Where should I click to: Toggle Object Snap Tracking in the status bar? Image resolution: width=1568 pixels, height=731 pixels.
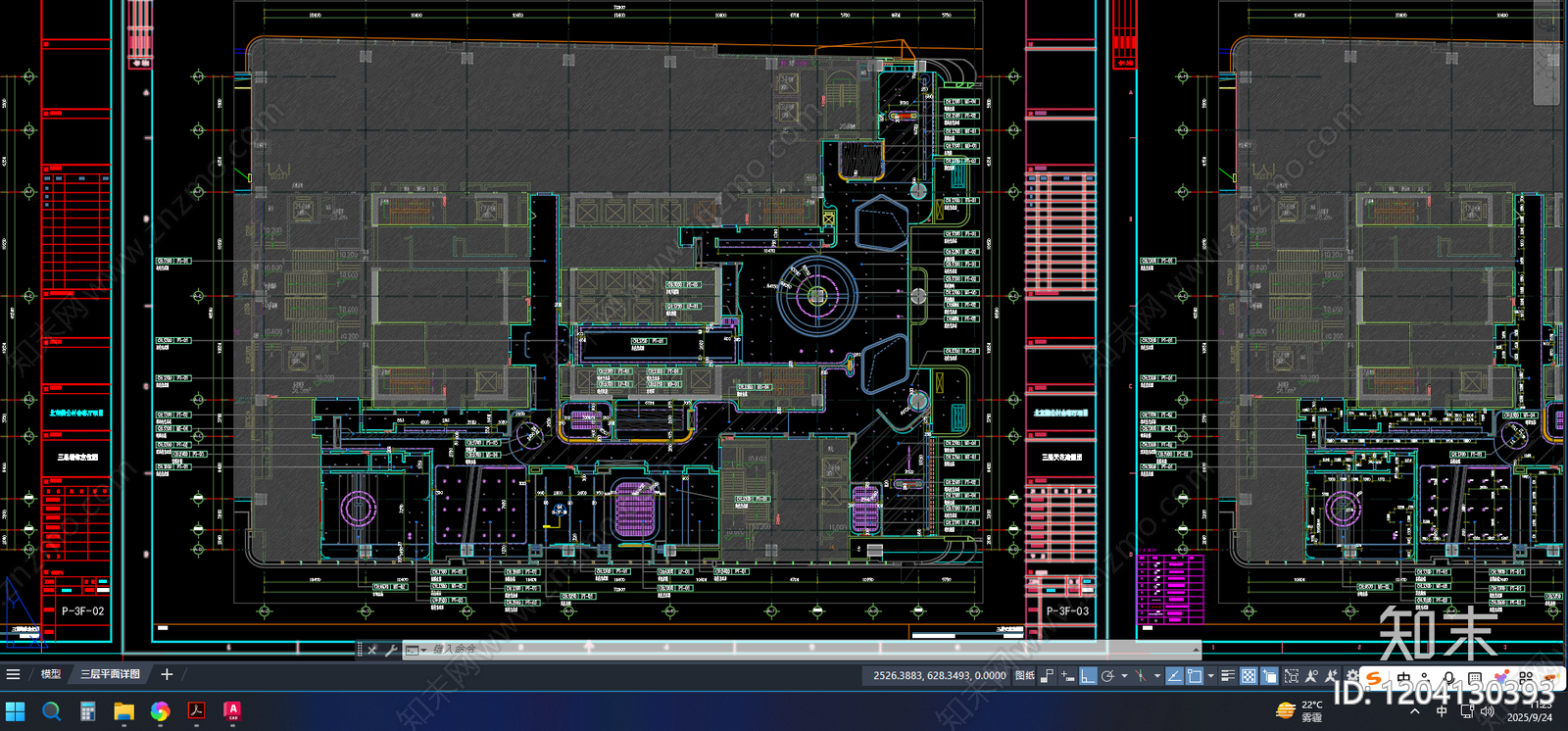click(1174, 675)
